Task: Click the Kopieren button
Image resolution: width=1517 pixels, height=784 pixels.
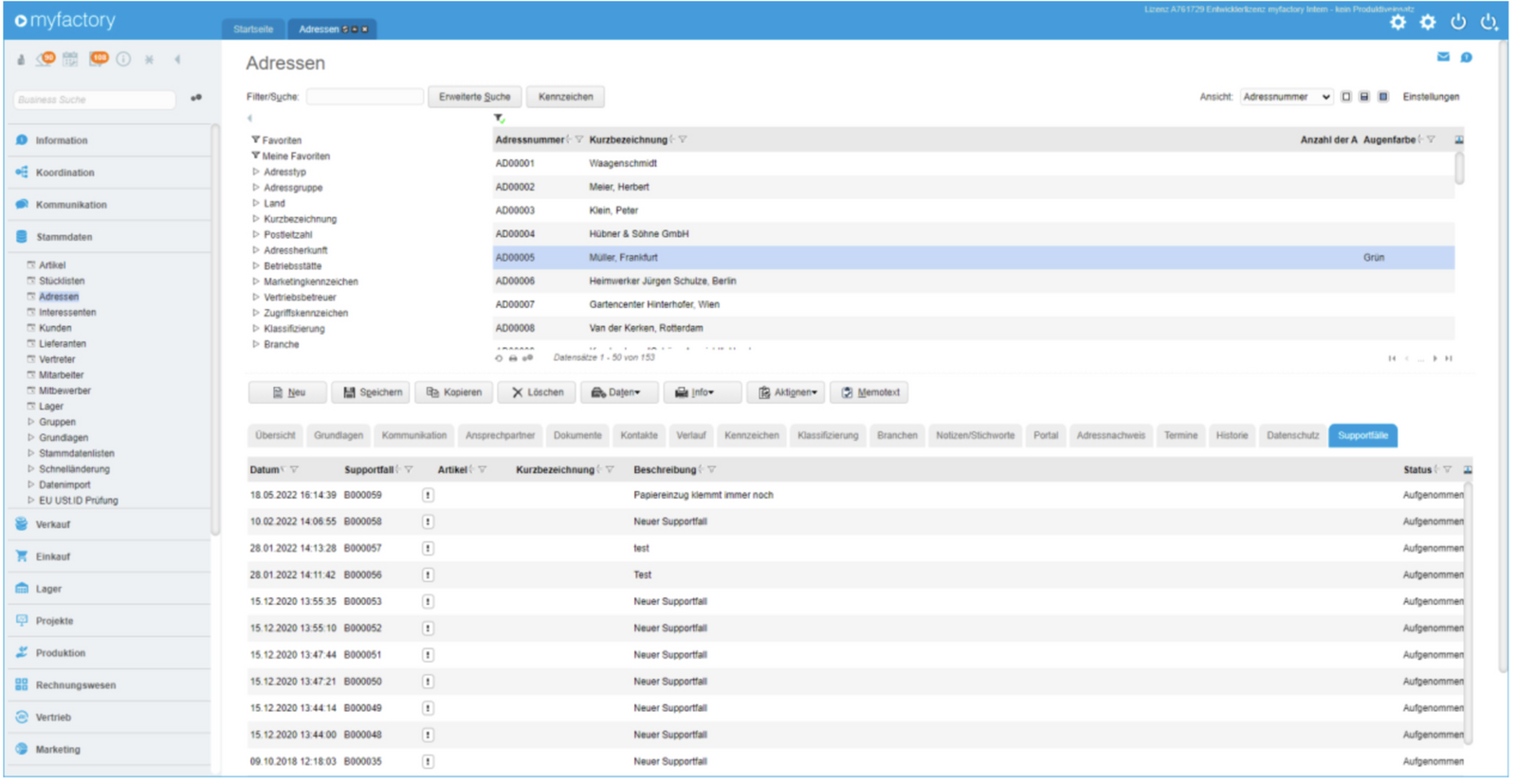Action: (454, 392)
